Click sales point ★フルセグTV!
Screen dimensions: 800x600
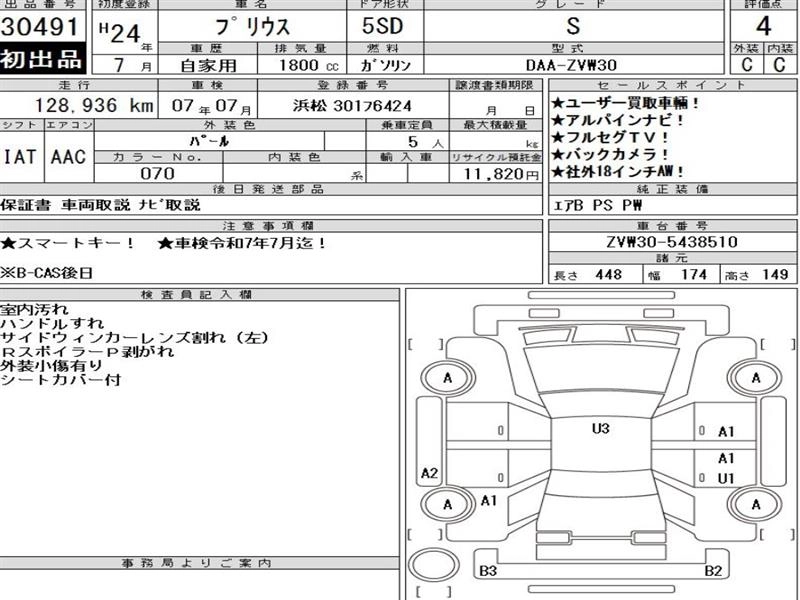(610, 137)
